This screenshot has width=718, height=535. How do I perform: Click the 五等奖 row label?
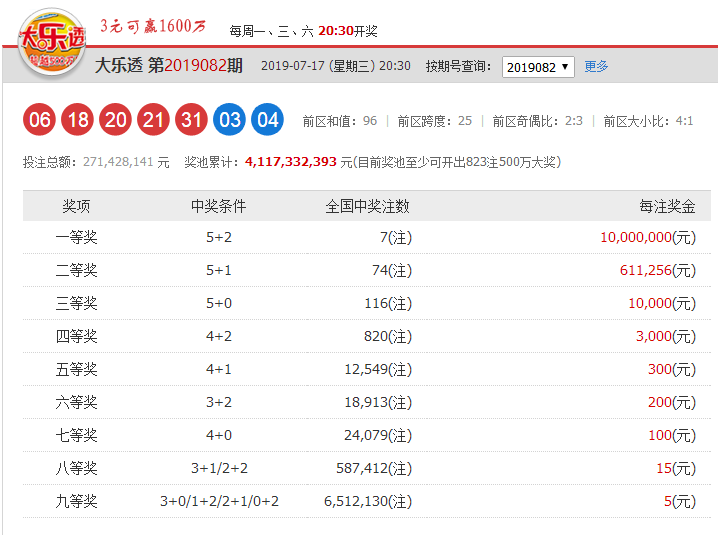click(76, 369)
